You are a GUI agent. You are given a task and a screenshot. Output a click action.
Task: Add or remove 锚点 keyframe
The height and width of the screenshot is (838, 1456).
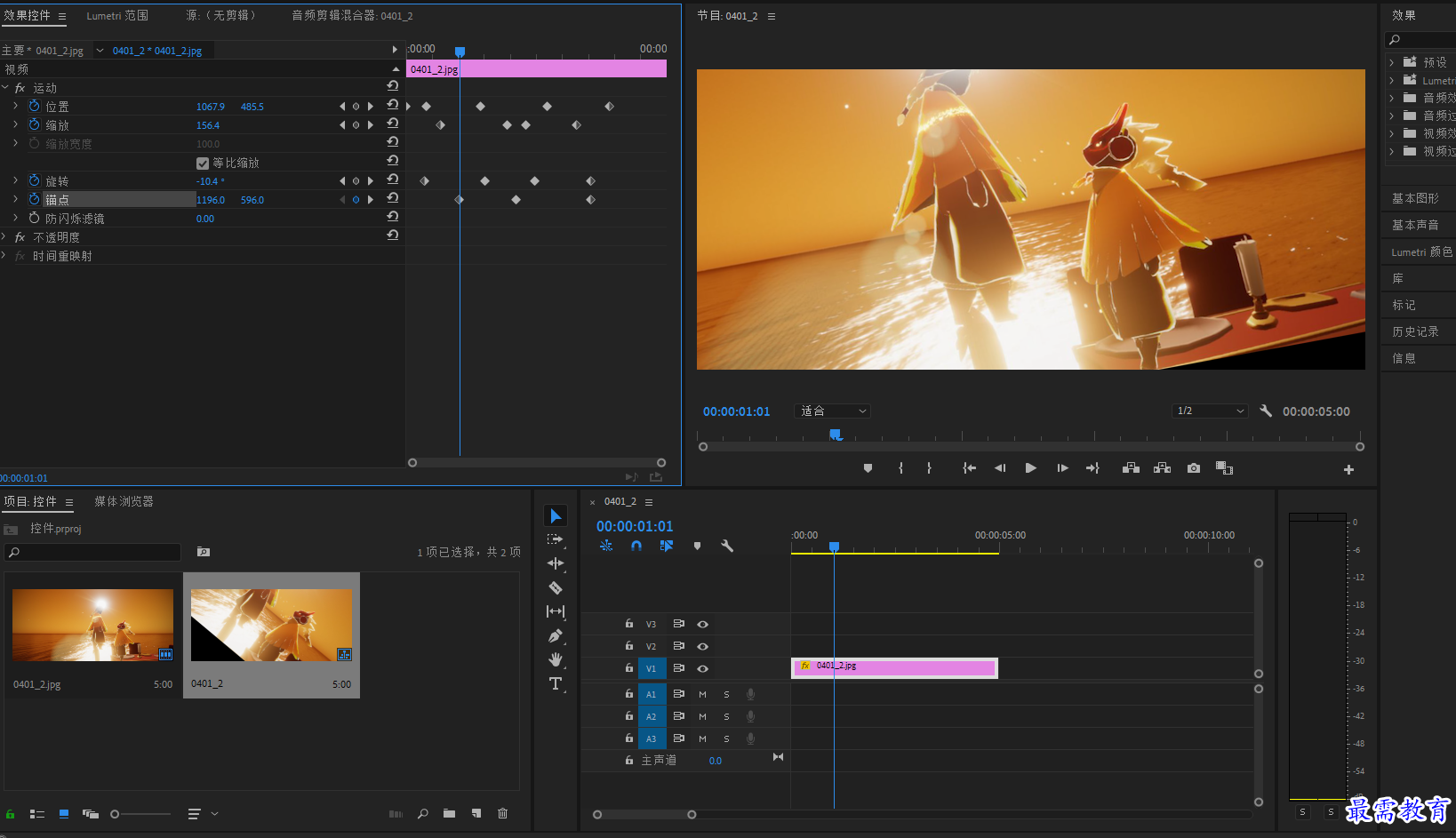356,199
